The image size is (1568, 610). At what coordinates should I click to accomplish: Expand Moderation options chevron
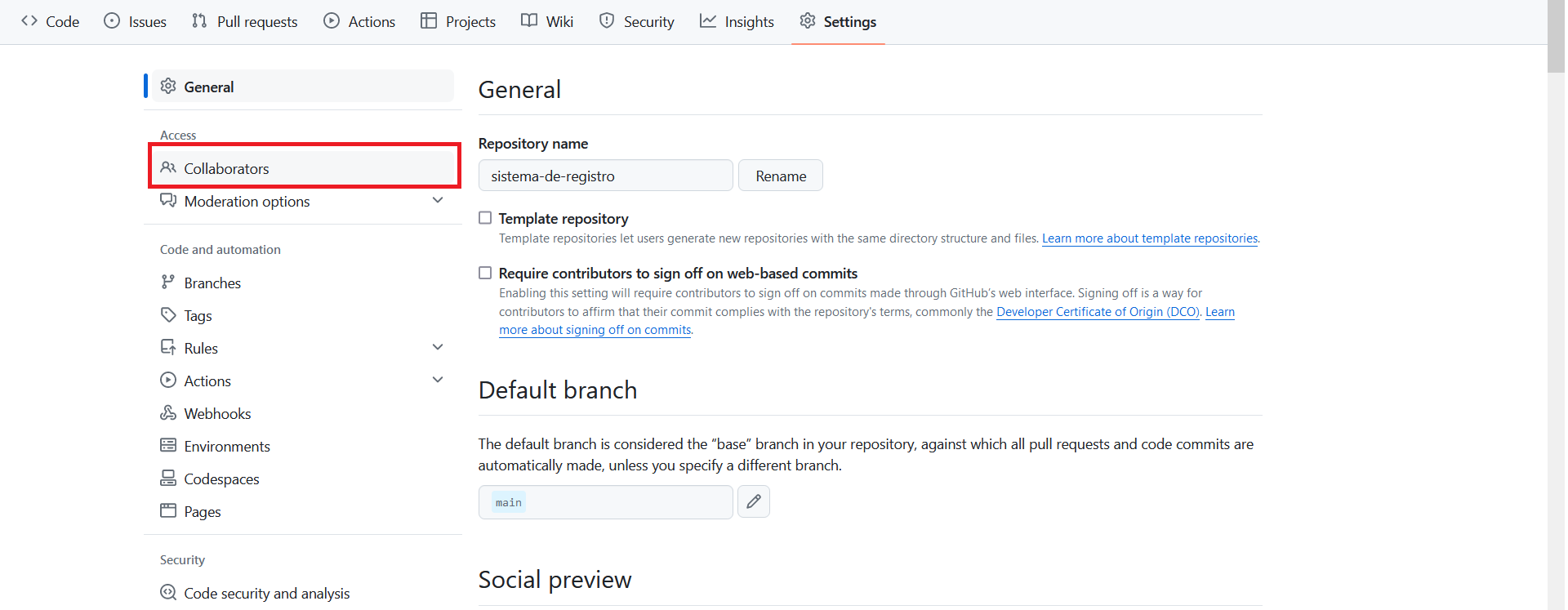coord(438,201)
